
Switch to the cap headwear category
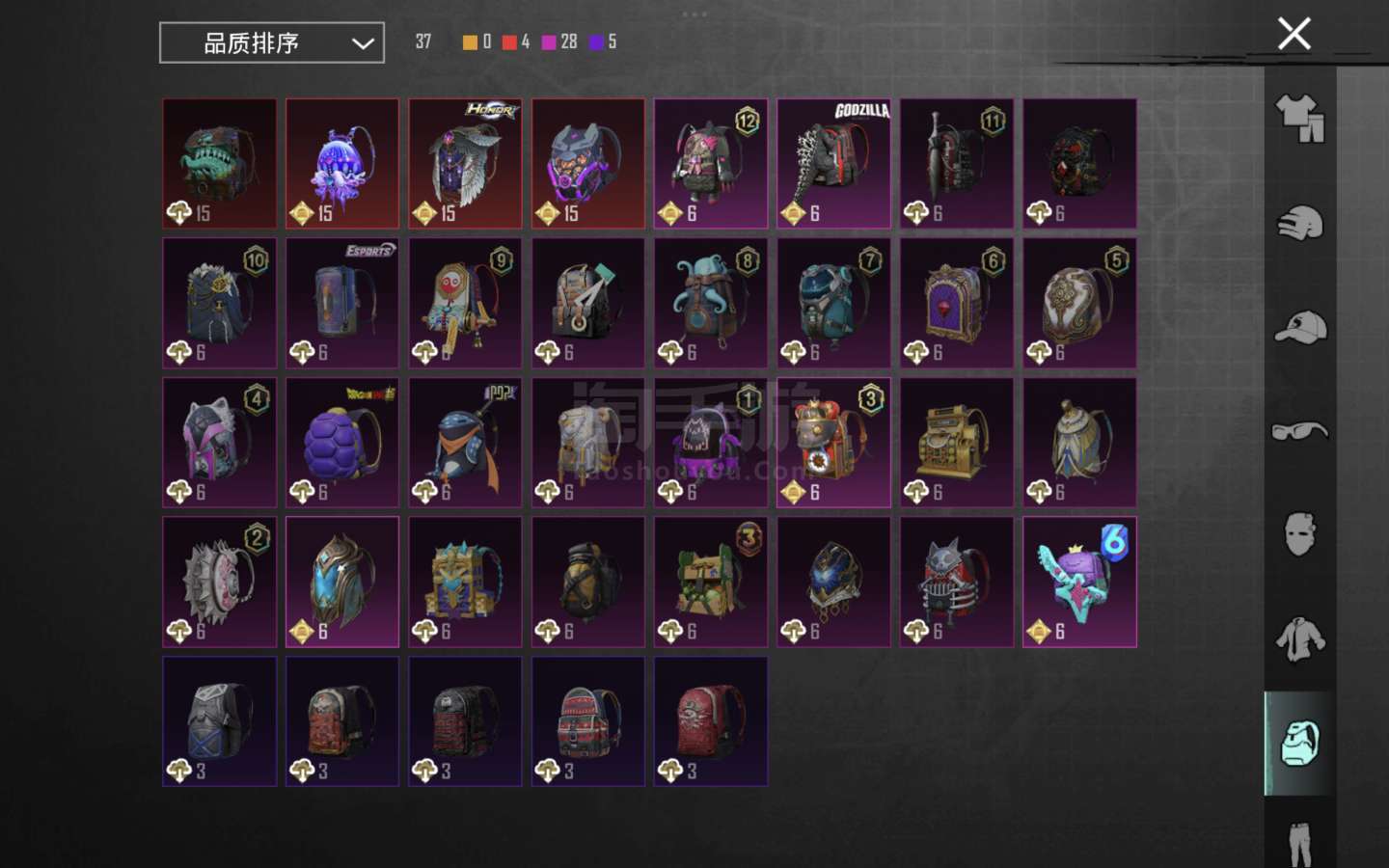[1299, 328]
